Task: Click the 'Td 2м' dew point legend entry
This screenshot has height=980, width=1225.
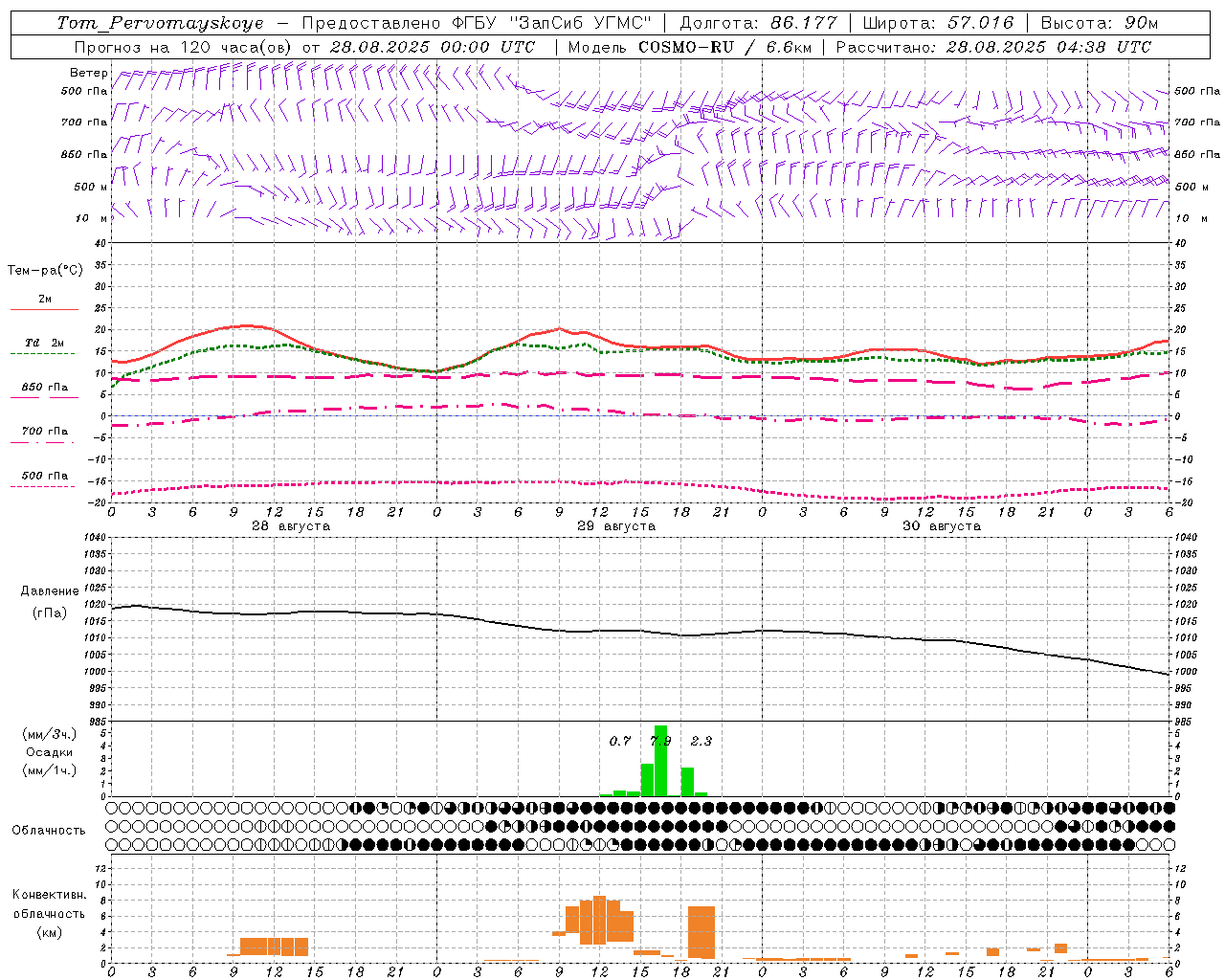Action: pos(44,343)
